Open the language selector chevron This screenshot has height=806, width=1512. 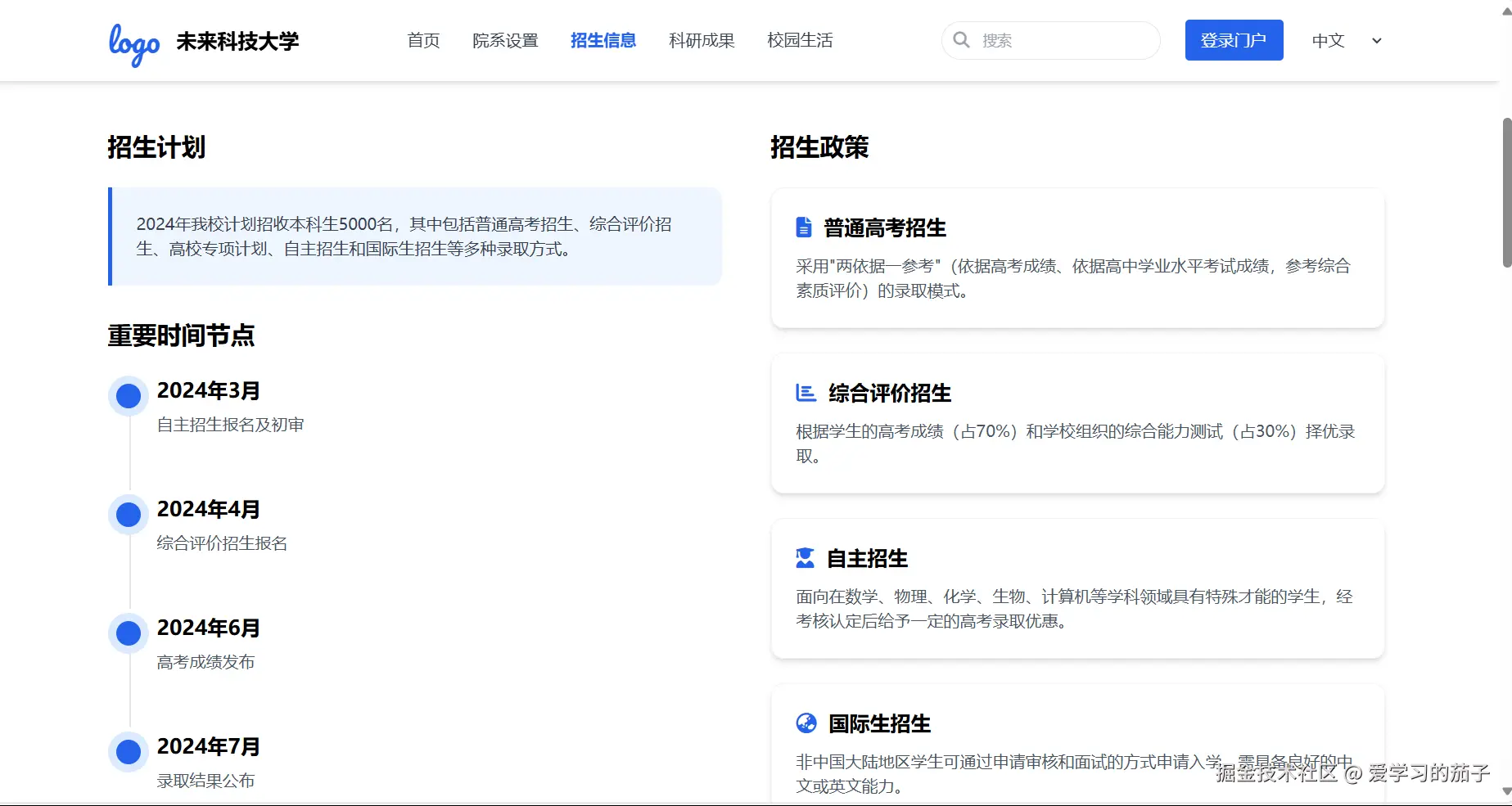(x=1376, y=41)
